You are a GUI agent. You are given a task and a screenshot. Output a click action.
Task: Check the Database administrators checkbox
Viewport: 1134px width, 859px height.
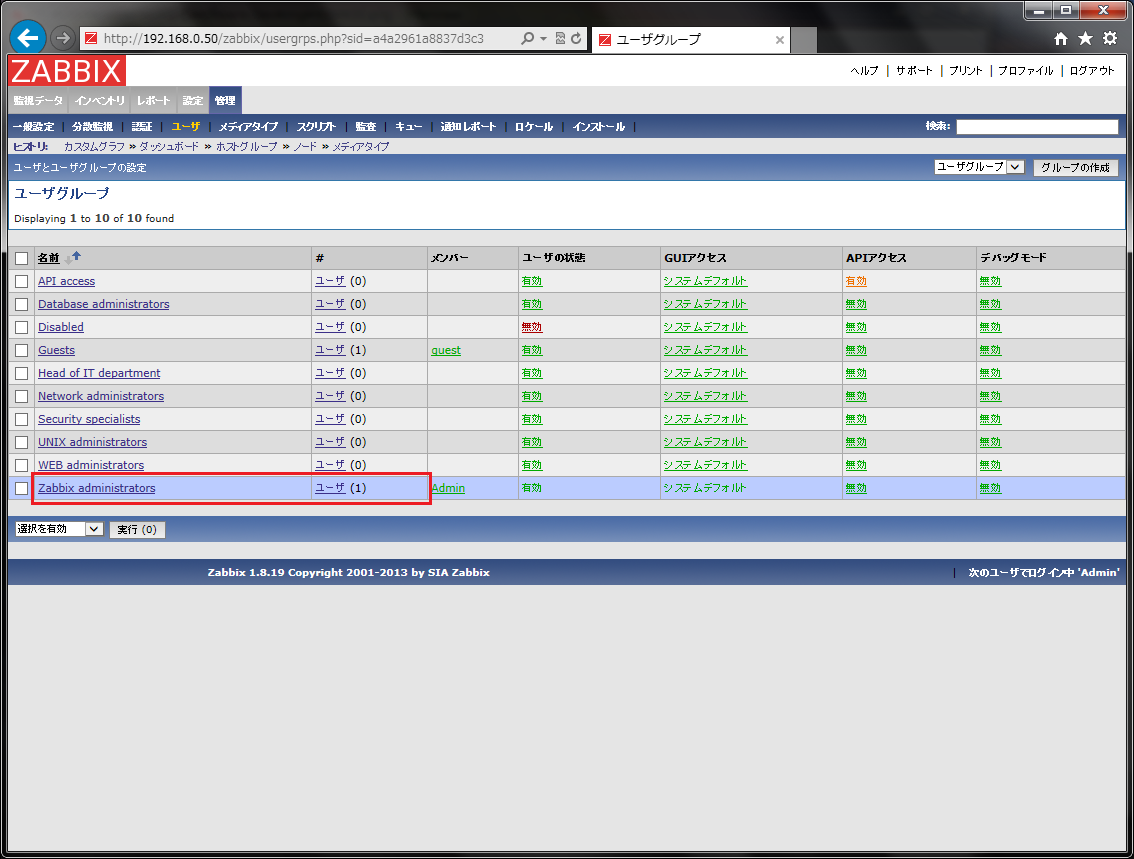click(22, 304)
